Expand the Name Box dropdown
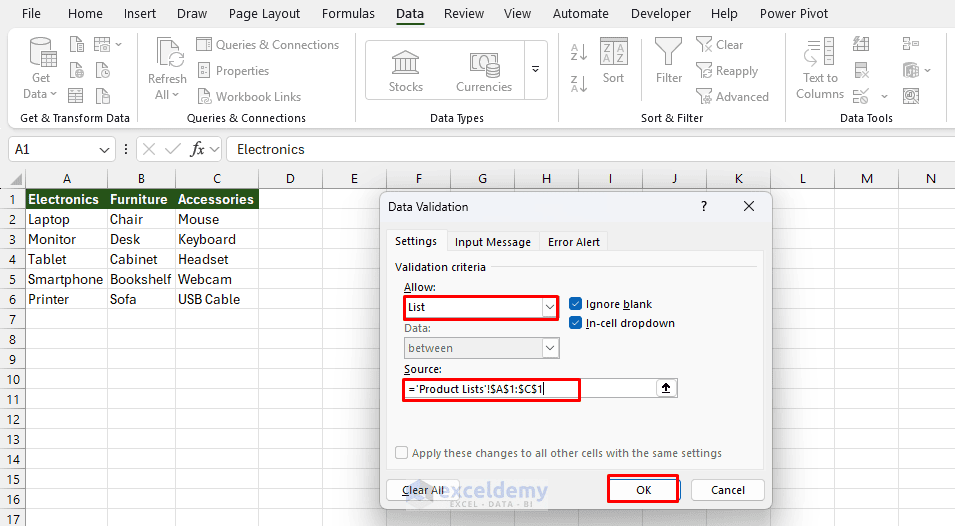955x526 pixels. pyautogui.click(x=104, y=150)
